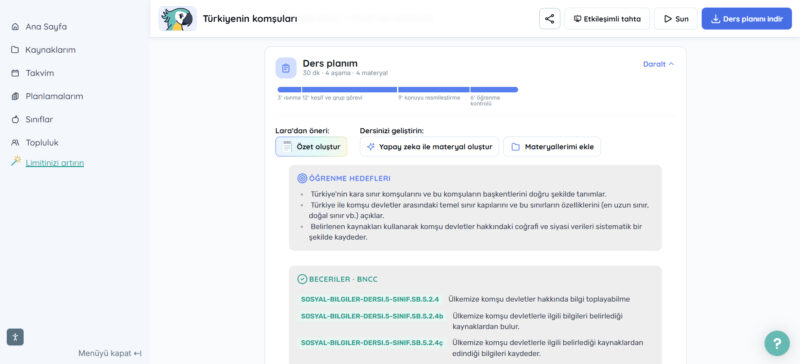Click the target icon of Öğrenme Hedefleri
Image resolution: width=800 pixels, height=364 pixels.
point(302,178)
